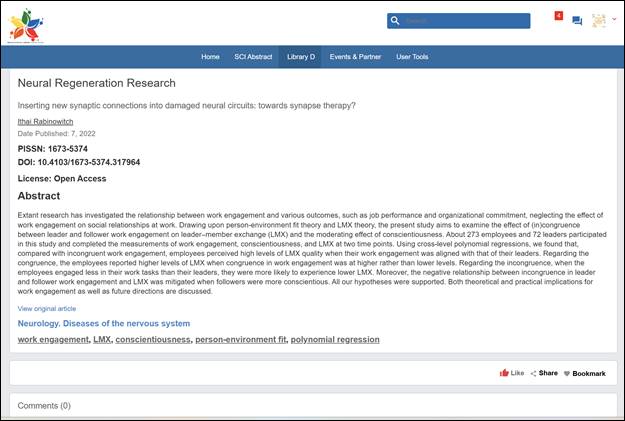This screenshot has width=625, height=421.
Task: Click the user profile avatar
Action: pos(599,21)
